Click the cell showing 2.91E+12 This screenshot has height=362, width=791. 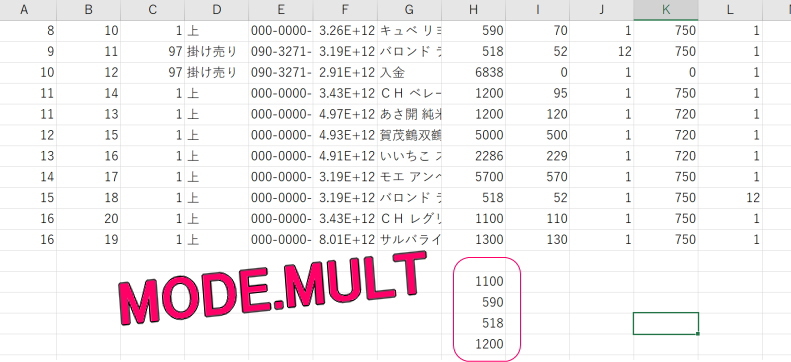pyautogui.click(x=345, y=73)
